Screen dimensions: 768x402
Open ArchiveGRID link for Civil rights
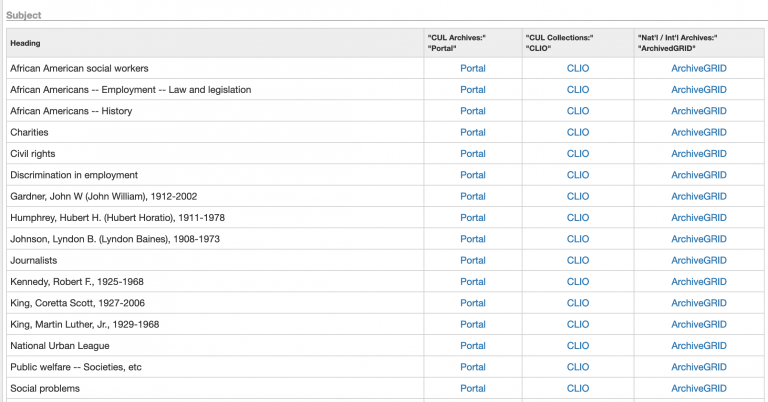click(699, 154)
